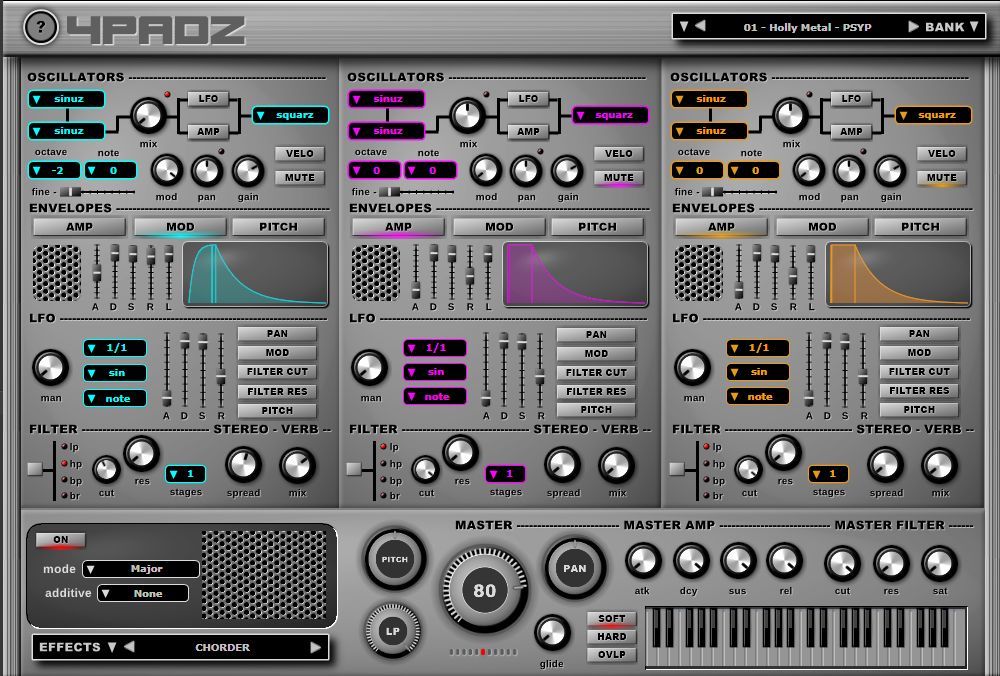Open chorder additive None dropdown

(x=143, y=593)
